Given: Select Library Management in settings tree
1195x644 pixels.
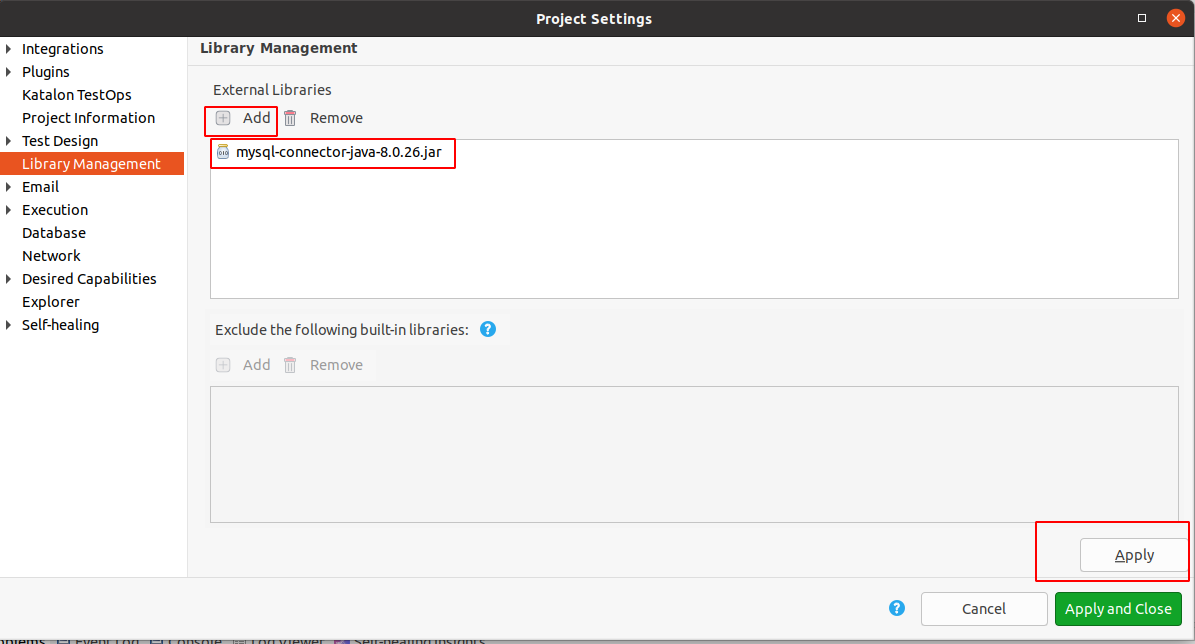Looking at the screenshot, I should 91,164.
